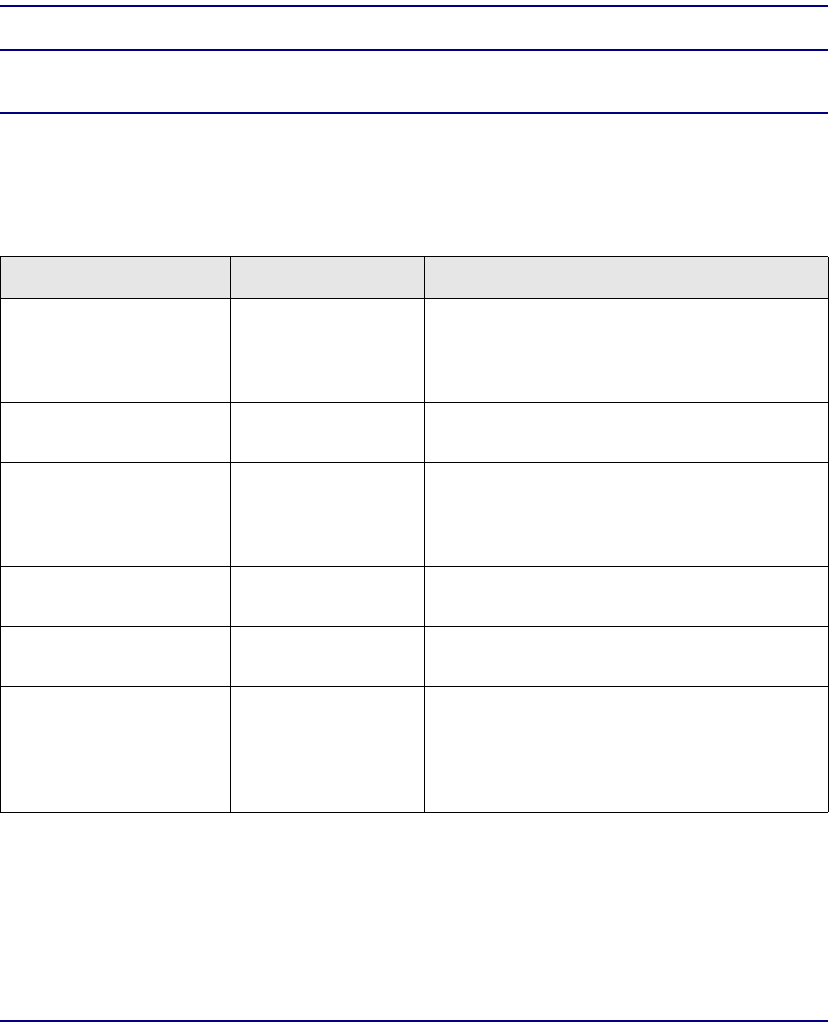Select first body row, last column cell
Image resolution: width=829 pixels, height=1031 pixels.
[627, 350]
